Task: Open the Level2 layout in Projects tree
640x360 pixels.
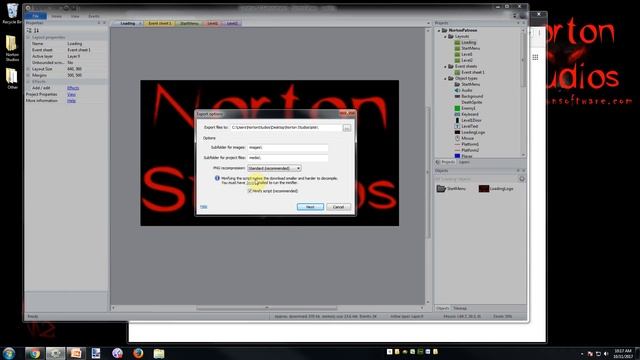Action: pyautogui.click(x=467, y=60)
